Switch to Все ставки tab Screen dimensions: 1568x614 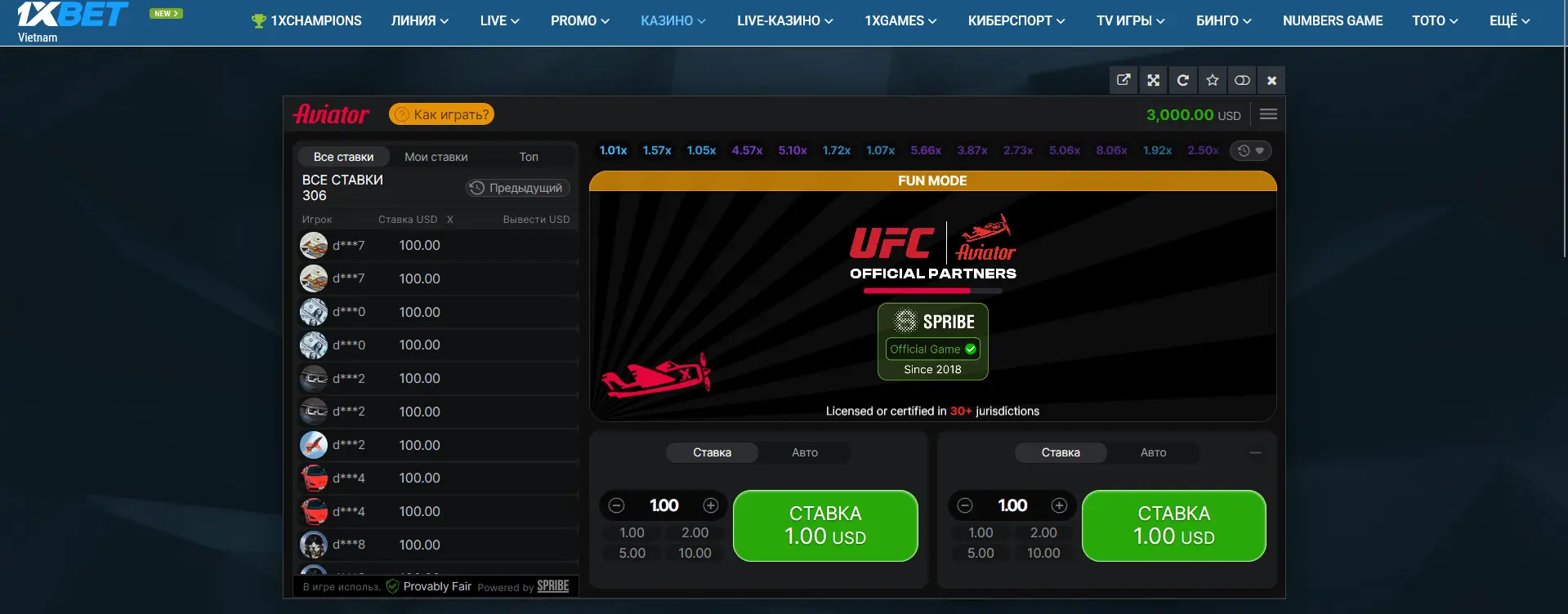pos(343,157)
